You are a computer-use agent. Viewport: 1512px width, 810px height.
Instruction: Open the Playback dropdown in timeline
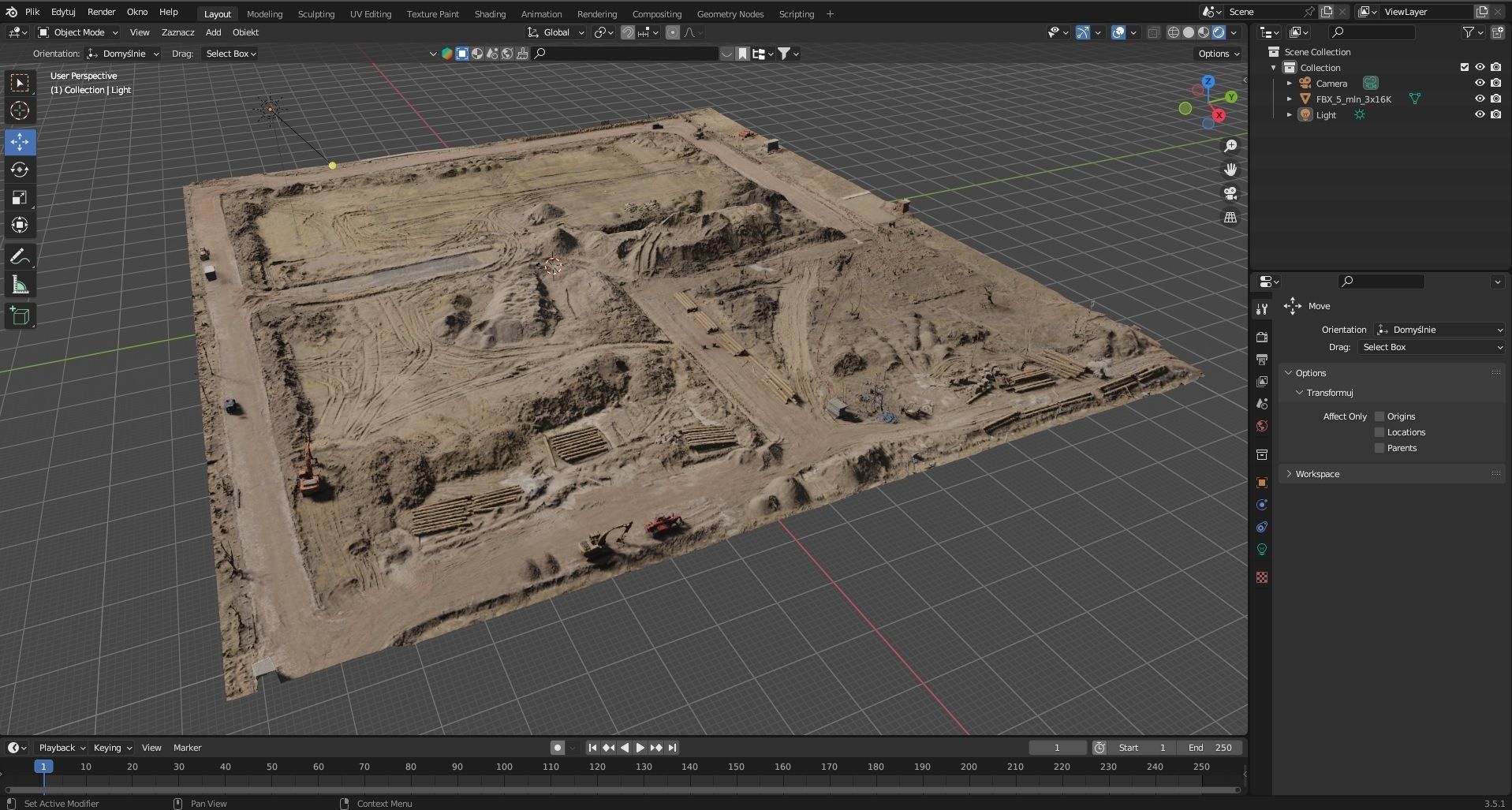point(62,748)
